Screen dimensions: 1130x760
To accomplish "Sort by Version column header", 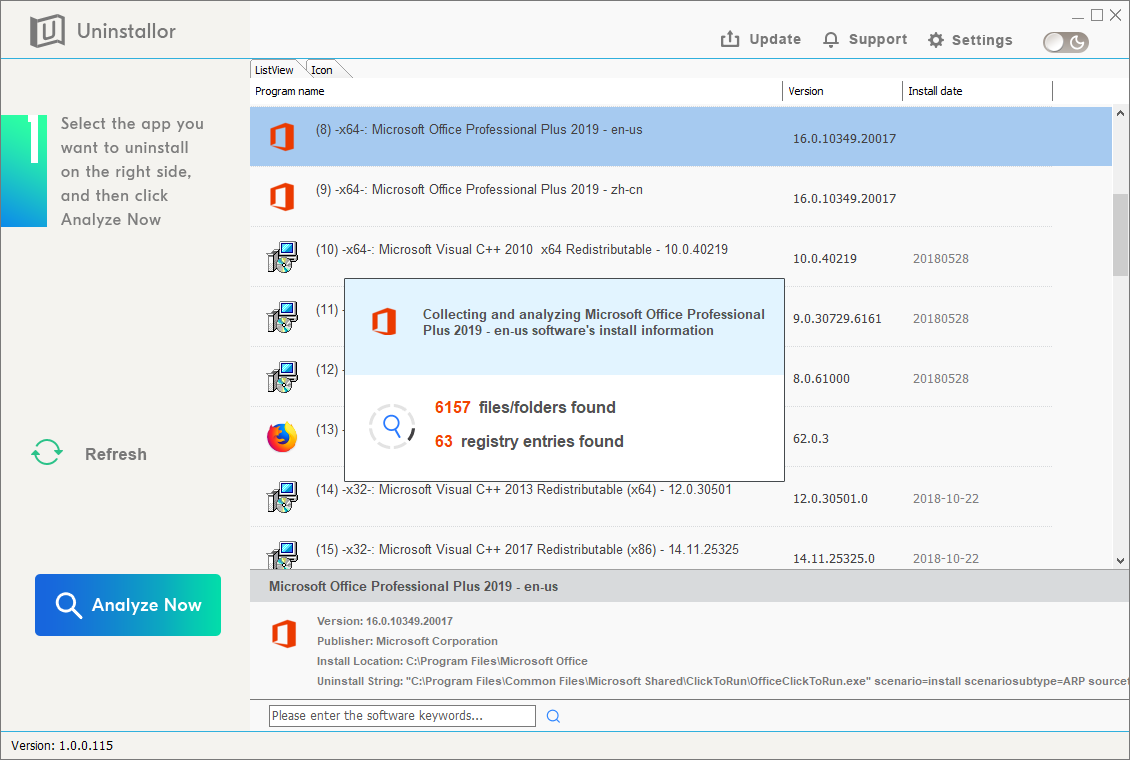I will pyautogui.click(x=842, y=91).
